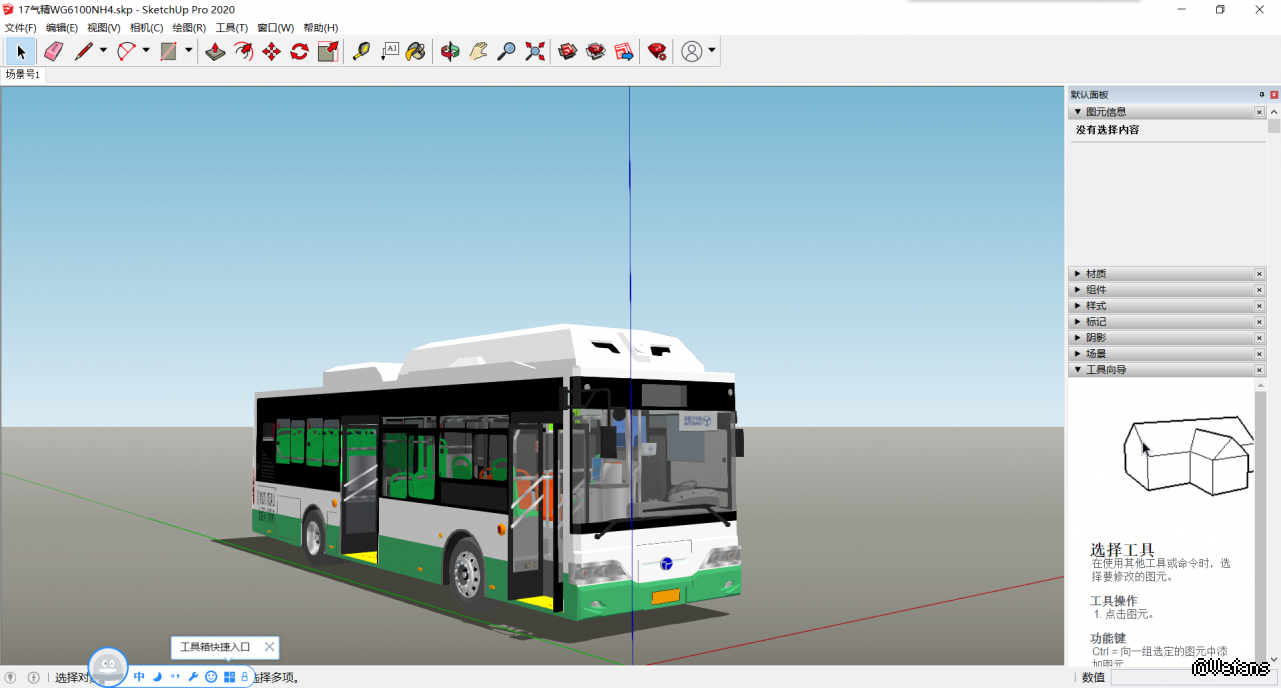
Task: Select the Pan hand tool
Action: 478,51
